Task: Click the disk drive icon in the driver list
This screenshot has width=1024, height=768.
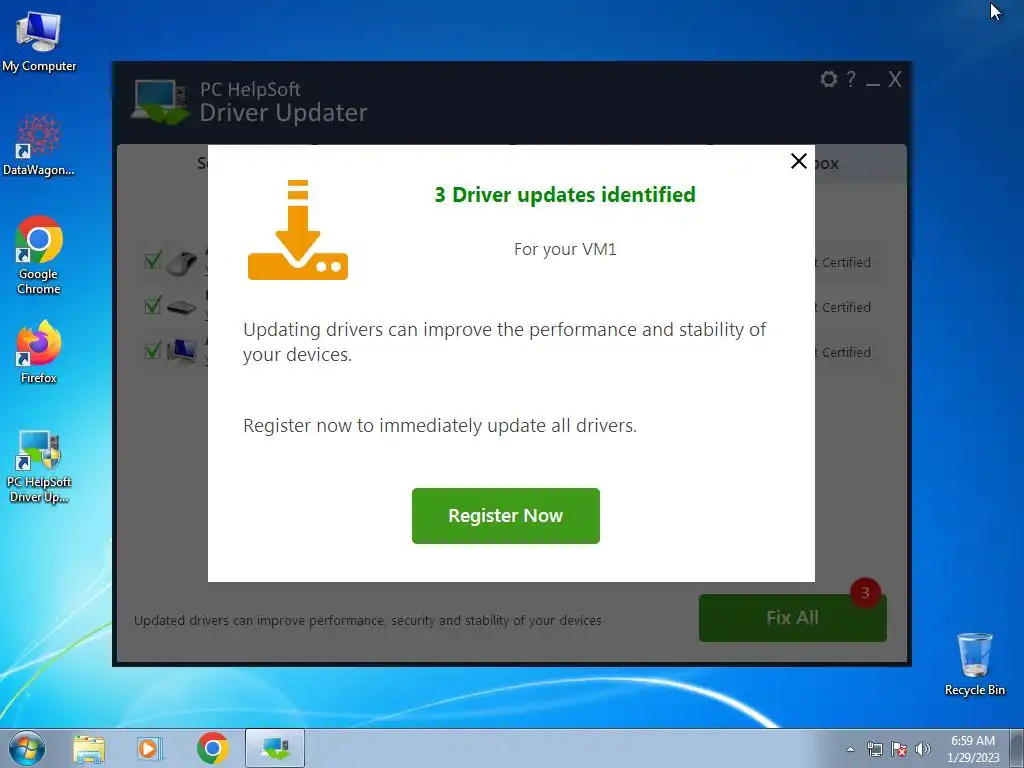Action: [x=182, y=307]
